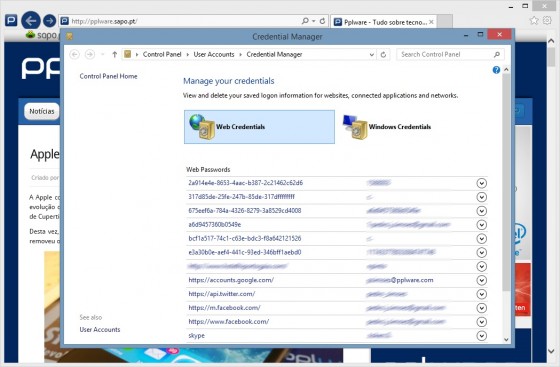Click the https://accounts.google.com/ entry
560x367 pixels.
pos(231,280)
